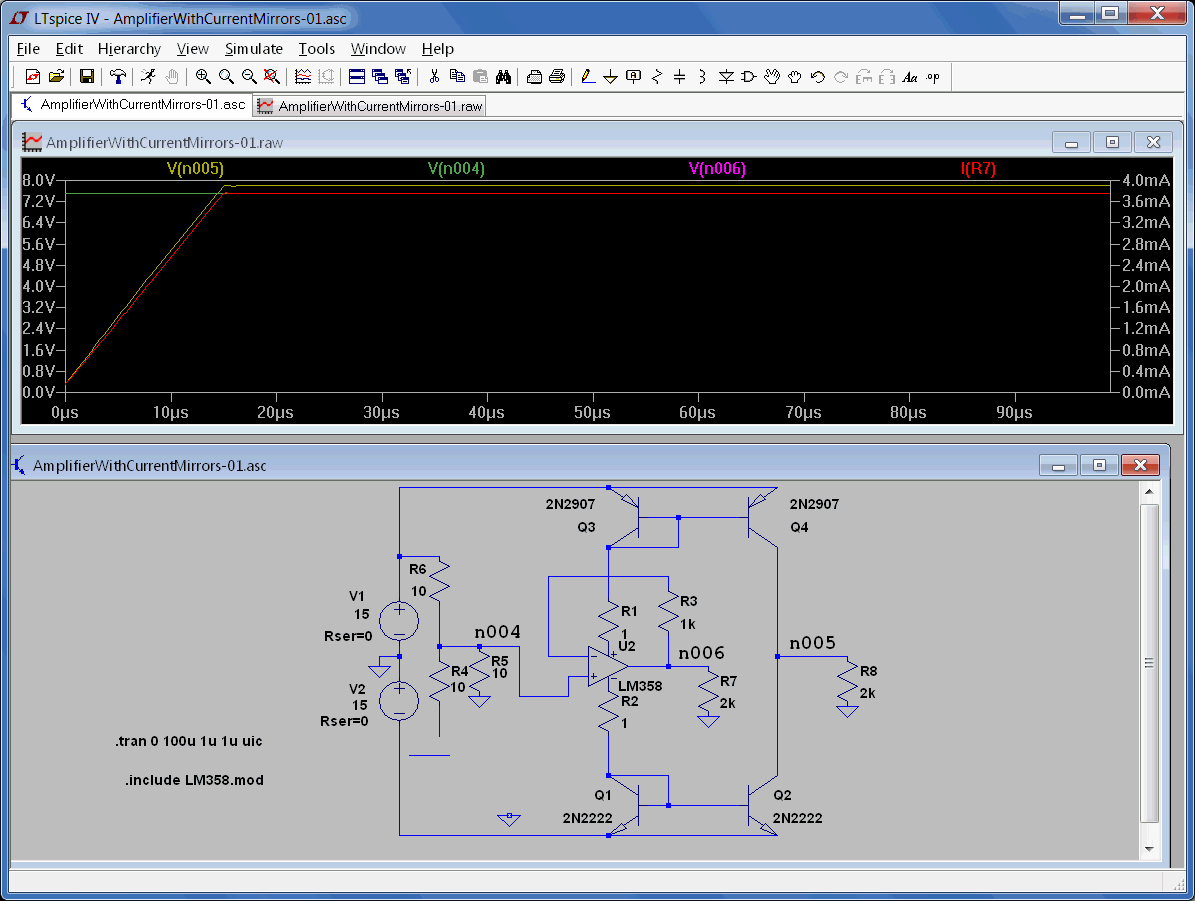Open the Hierarchy menu

click(130, 49)
